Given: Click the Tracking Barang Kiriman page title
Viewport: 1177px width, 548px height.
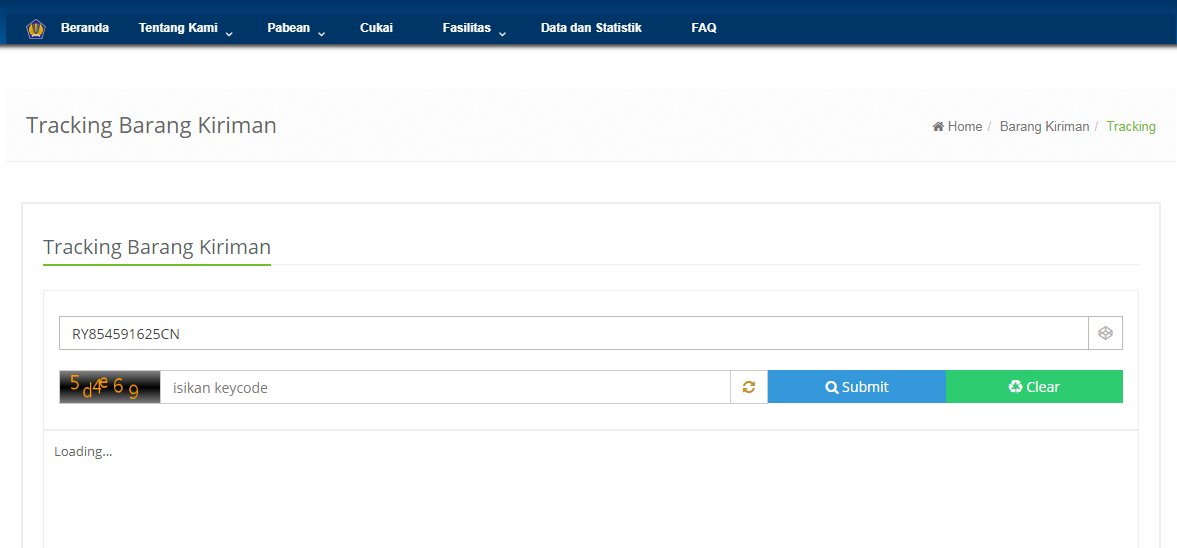Looking at the screenshot, I should (x=151, y=125).
